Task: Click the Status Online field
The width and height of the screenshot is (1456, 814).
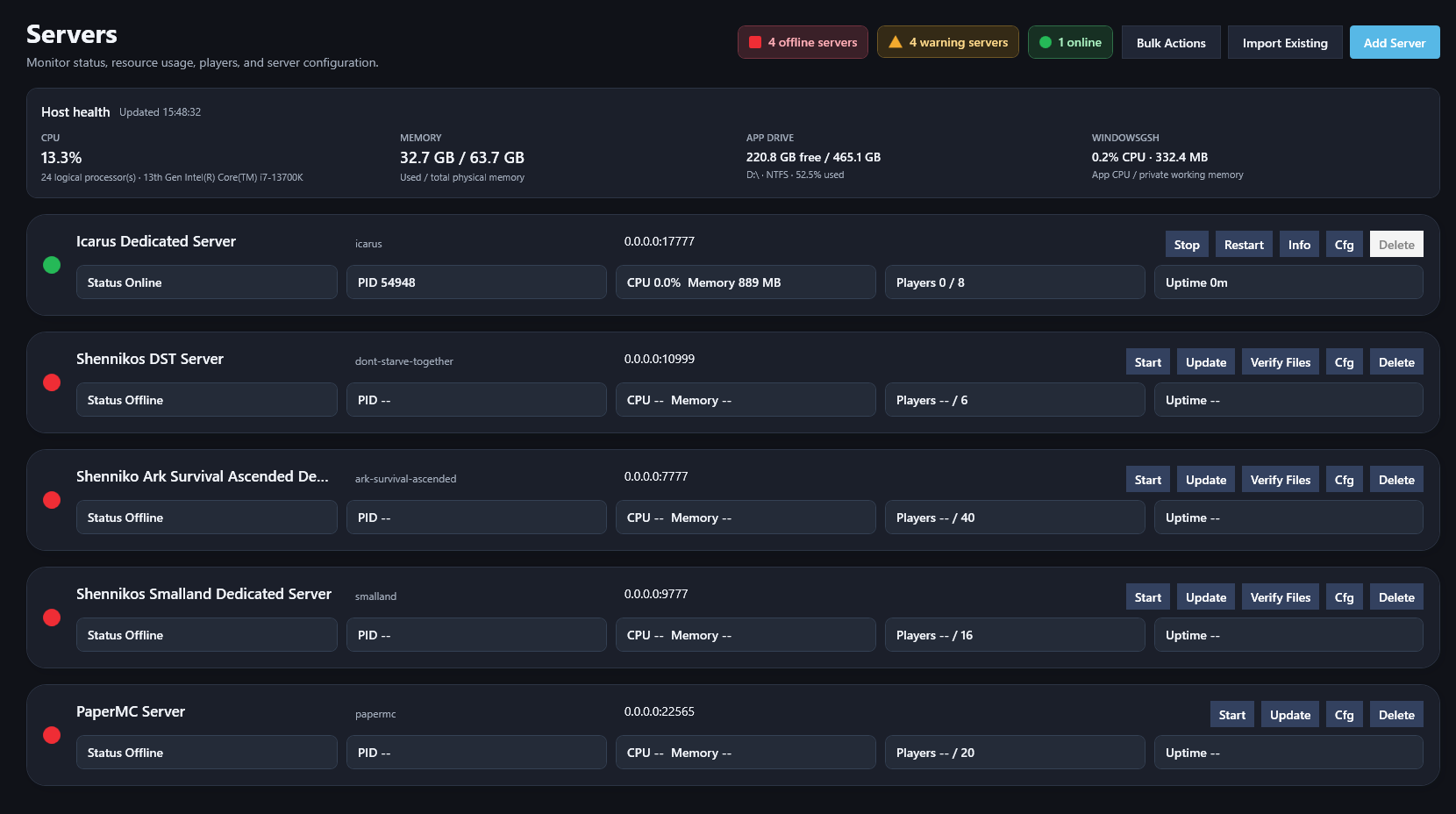Action: [x=207, y=282]
